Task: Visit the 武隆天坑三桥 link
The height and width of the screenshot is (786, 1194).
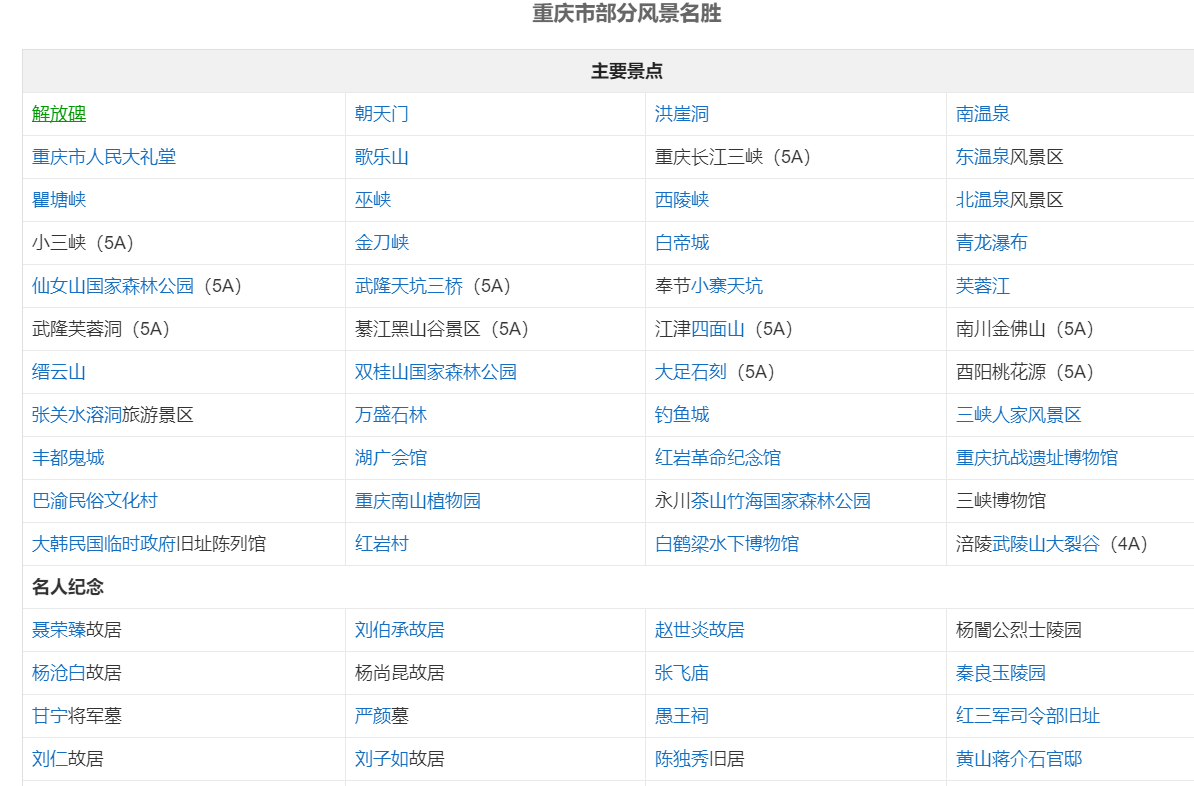Action: (x=409, y=286)
